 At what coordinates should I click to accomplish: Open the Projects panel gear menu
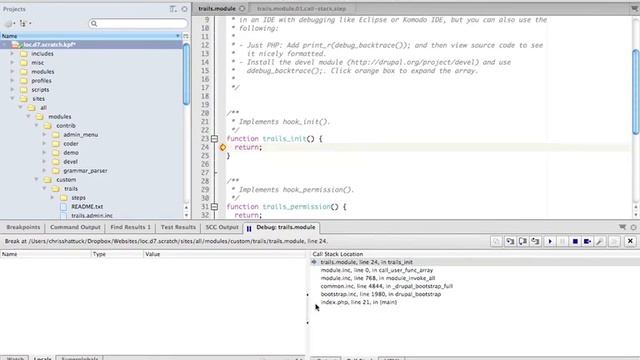tap(184, 9)
